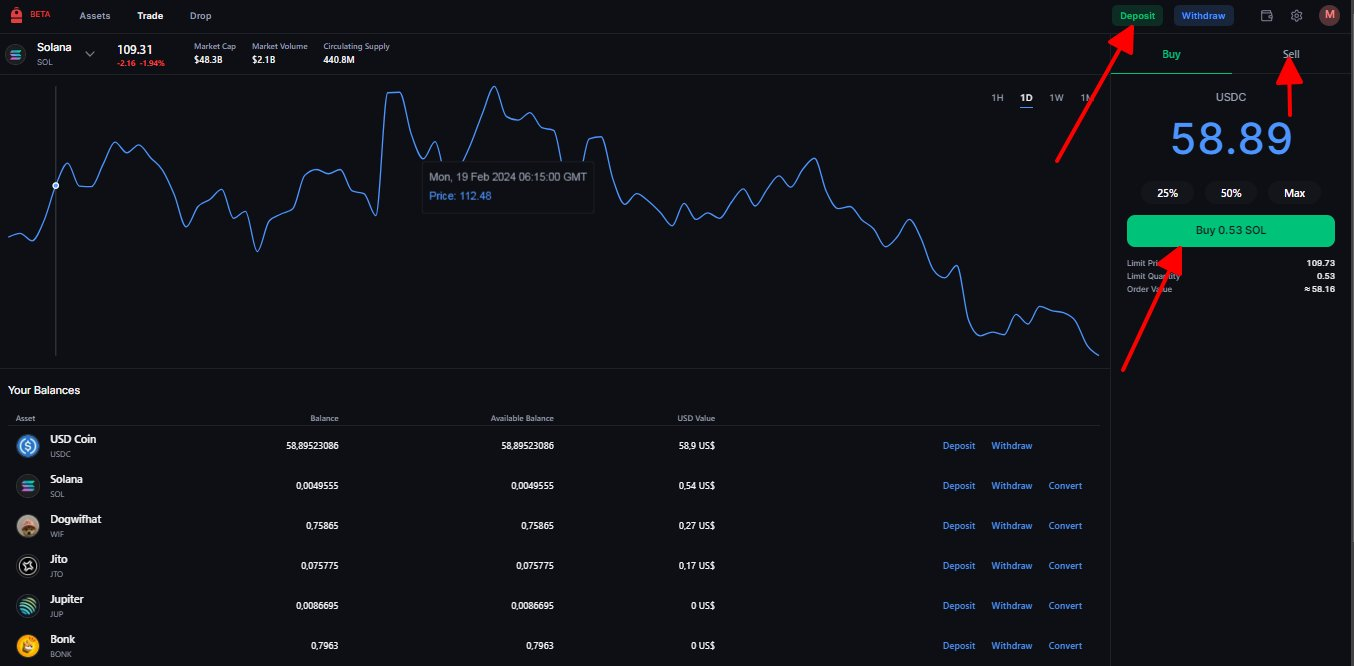Image resolution: width=1354 pixels, height=666 pixels.
Task: Click the Solana asset icon in balances
Action: (27, 486)
